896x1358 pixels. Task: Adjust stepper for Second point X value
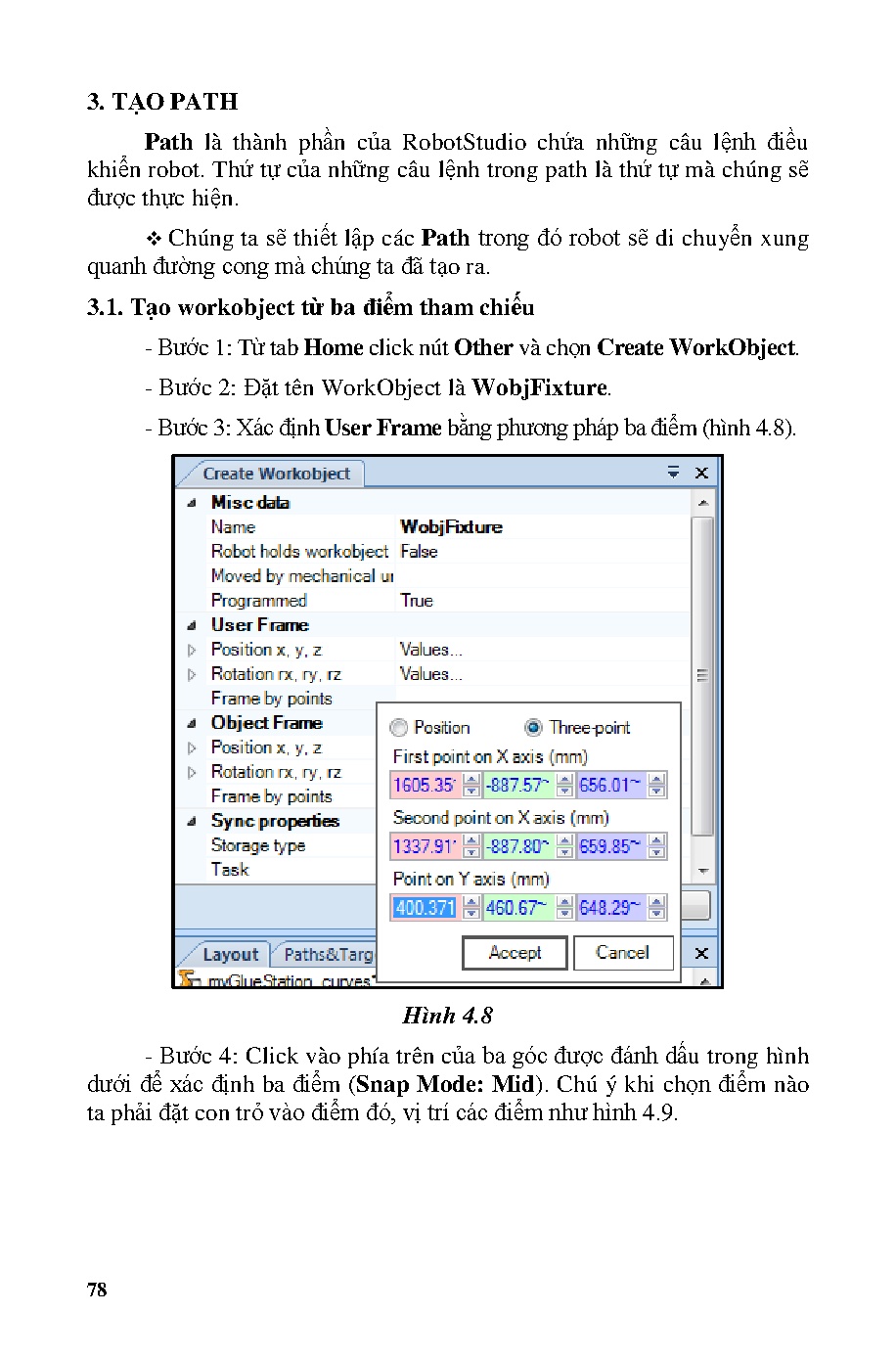click(x=471, y=846)
